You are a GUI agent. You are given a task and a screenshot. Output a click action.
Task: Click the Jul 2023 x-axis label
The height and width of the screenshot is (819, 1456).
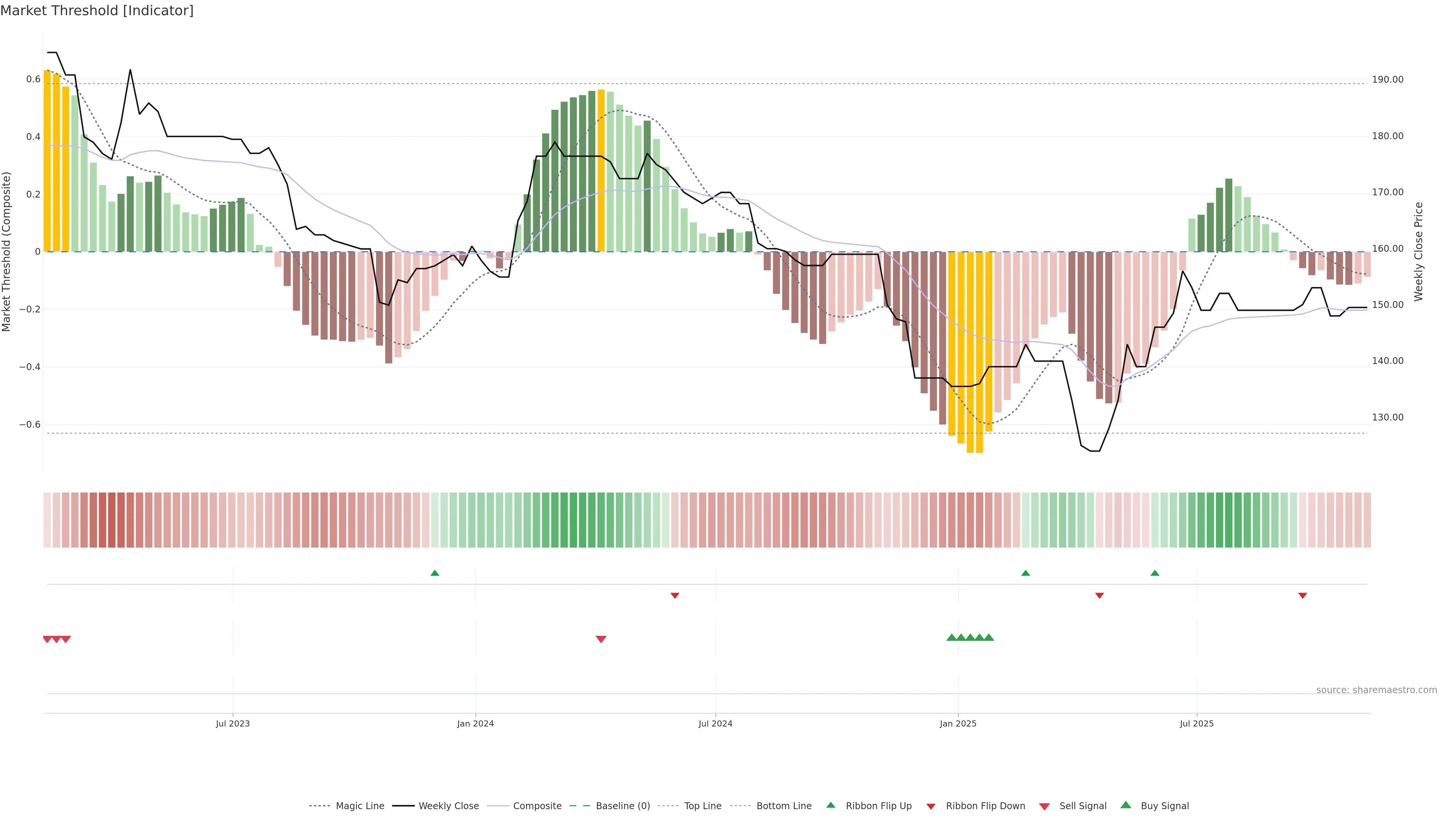pos(232,723)
